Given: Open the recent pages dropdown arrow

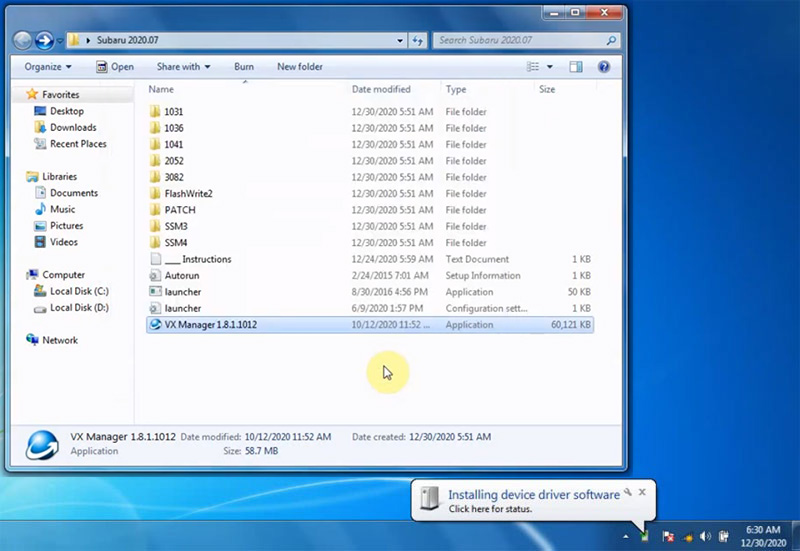Looking at the screenshot, I should click(60, 41).
